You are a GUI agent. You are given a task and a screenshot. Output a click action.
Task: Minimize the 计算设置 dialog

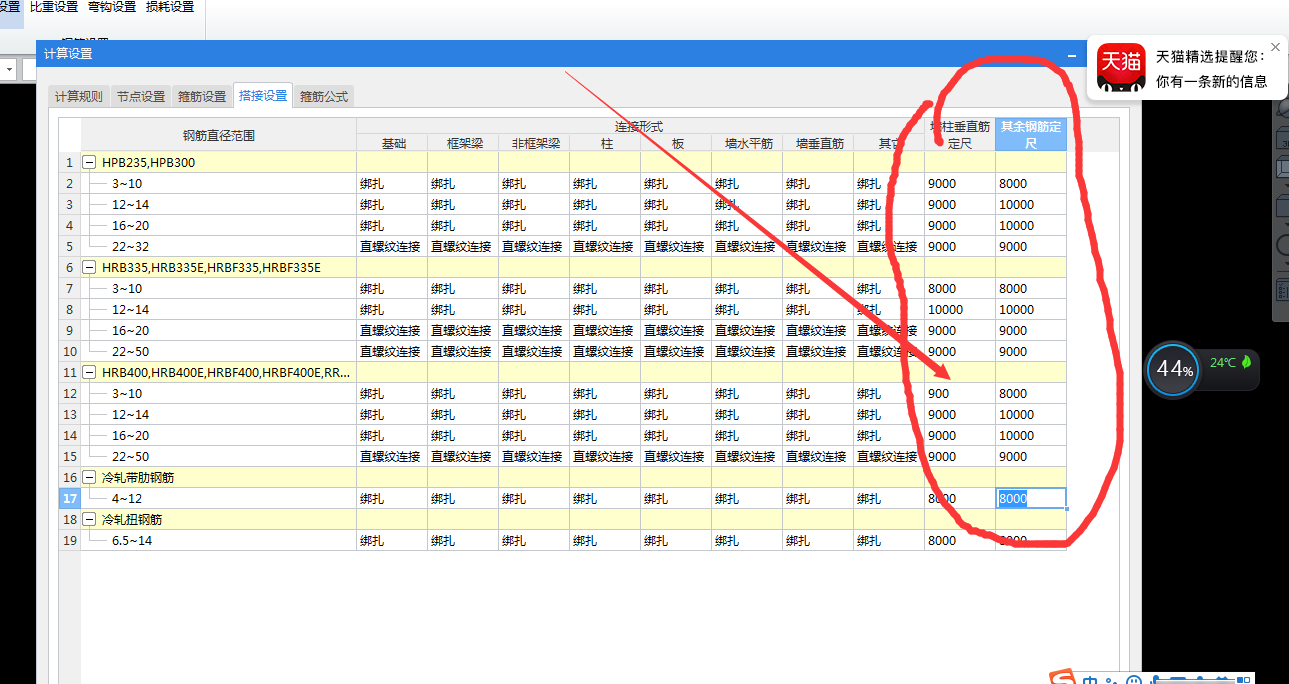click(x=1072, y=56)
